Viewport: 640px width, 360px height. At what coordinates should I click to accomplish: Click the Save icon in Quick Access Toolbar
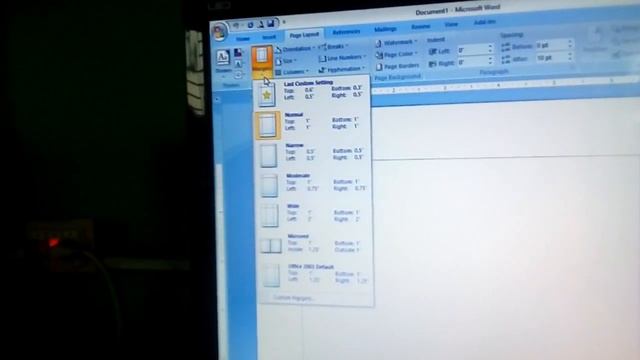point(271,24)
